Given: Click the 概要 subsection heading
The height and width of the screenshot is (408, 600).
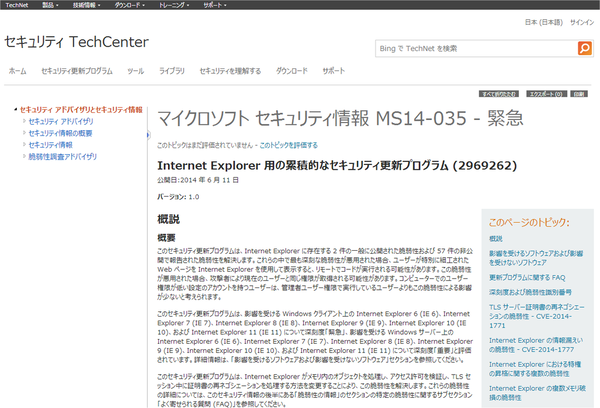Looking at the screenshot, I should pos(166,238).
